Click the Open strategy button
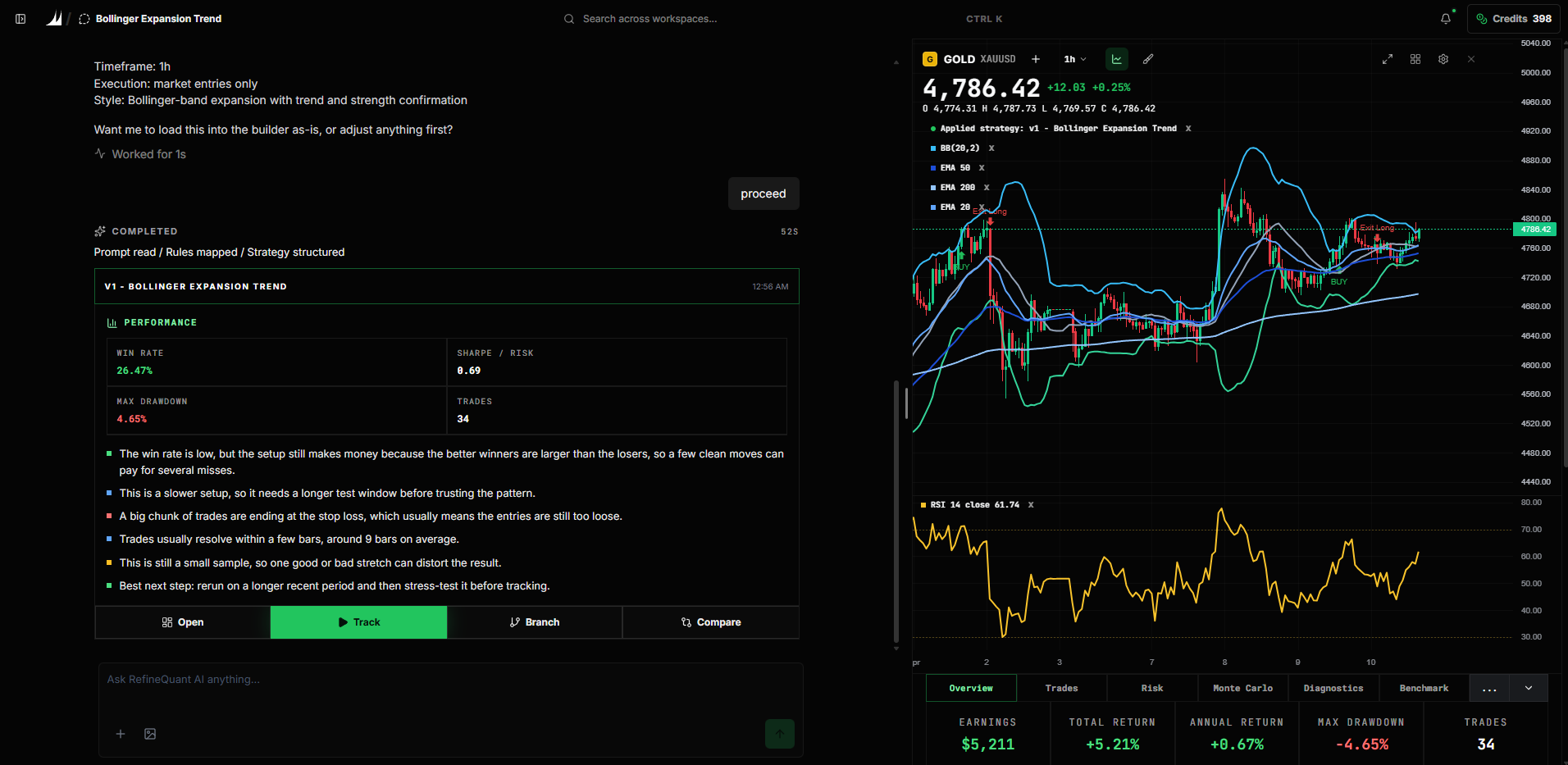 (x=183, y=622)
